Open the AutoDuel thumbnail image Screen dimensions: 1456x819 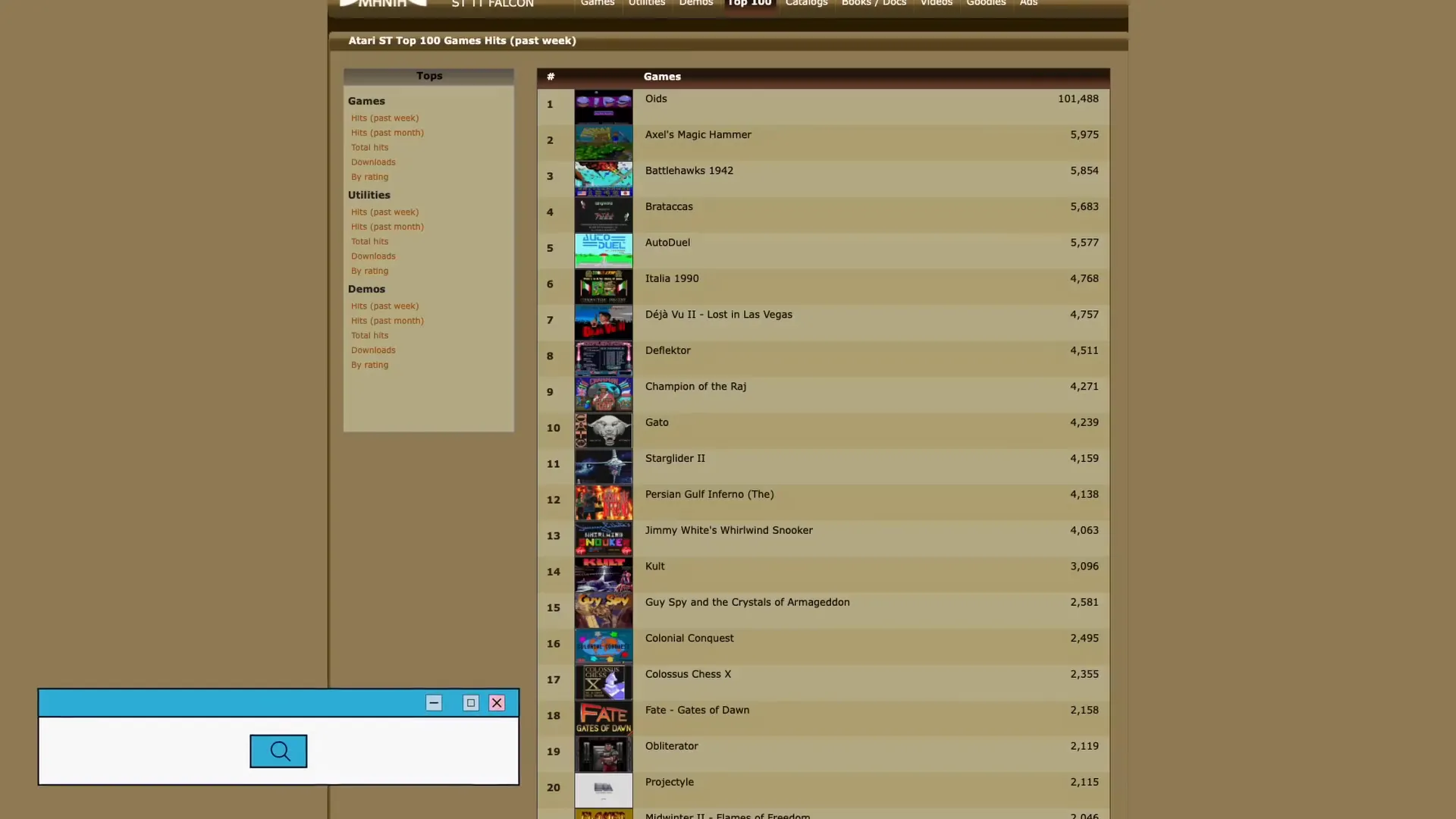point(604,251)
